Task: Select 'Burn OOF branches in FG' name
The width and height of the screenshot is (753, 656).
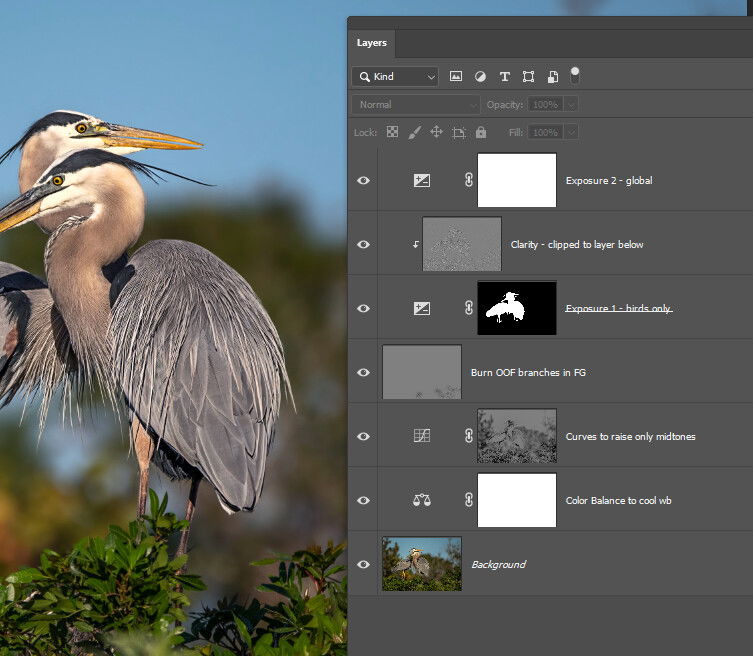Action: pos(528,372)
